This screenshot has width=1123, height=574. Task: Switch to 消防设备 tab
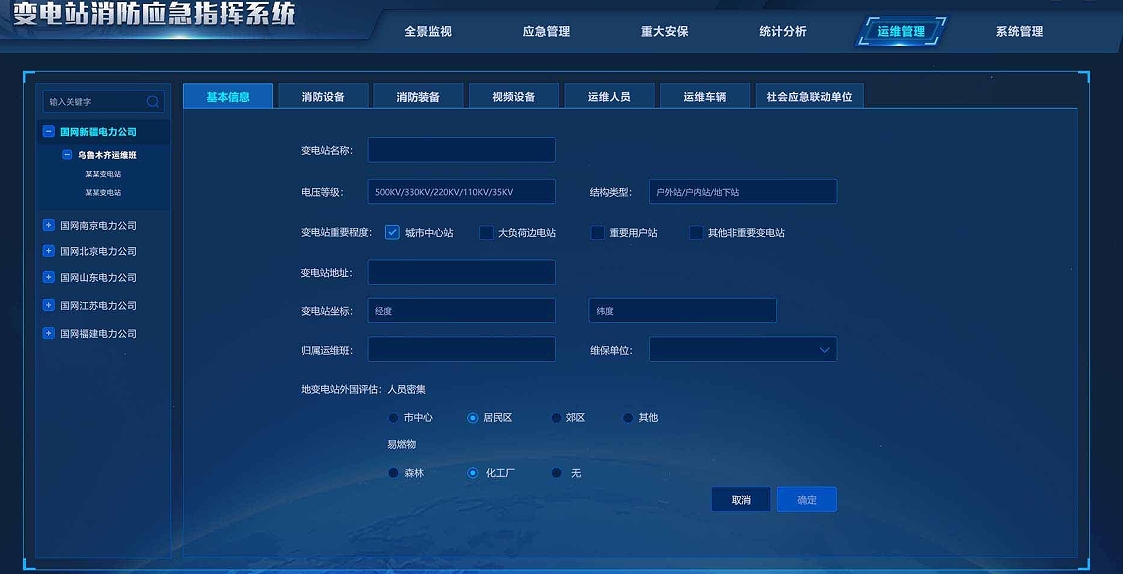coord(324,96)
